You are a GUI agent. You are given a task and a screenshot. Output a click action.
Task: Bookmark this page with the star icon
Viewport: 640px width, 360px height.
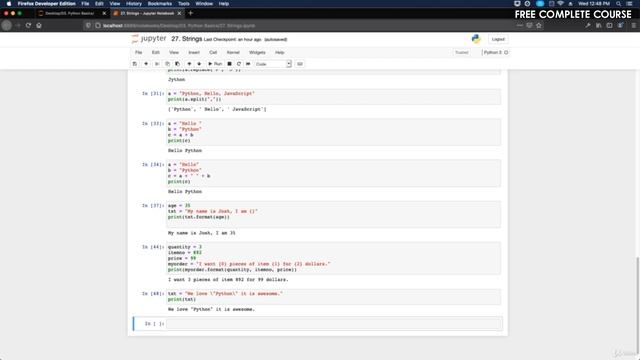tap(539, 25)
